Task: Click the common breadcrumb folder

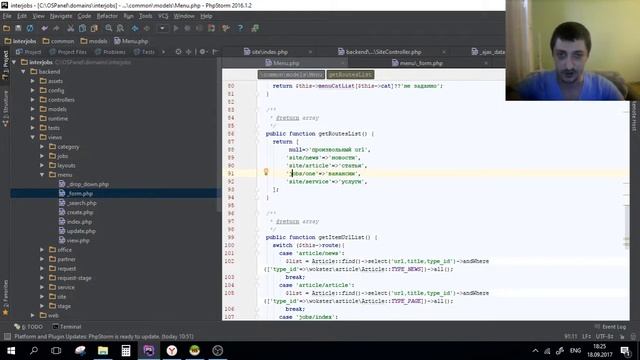Action: (58, 41)
